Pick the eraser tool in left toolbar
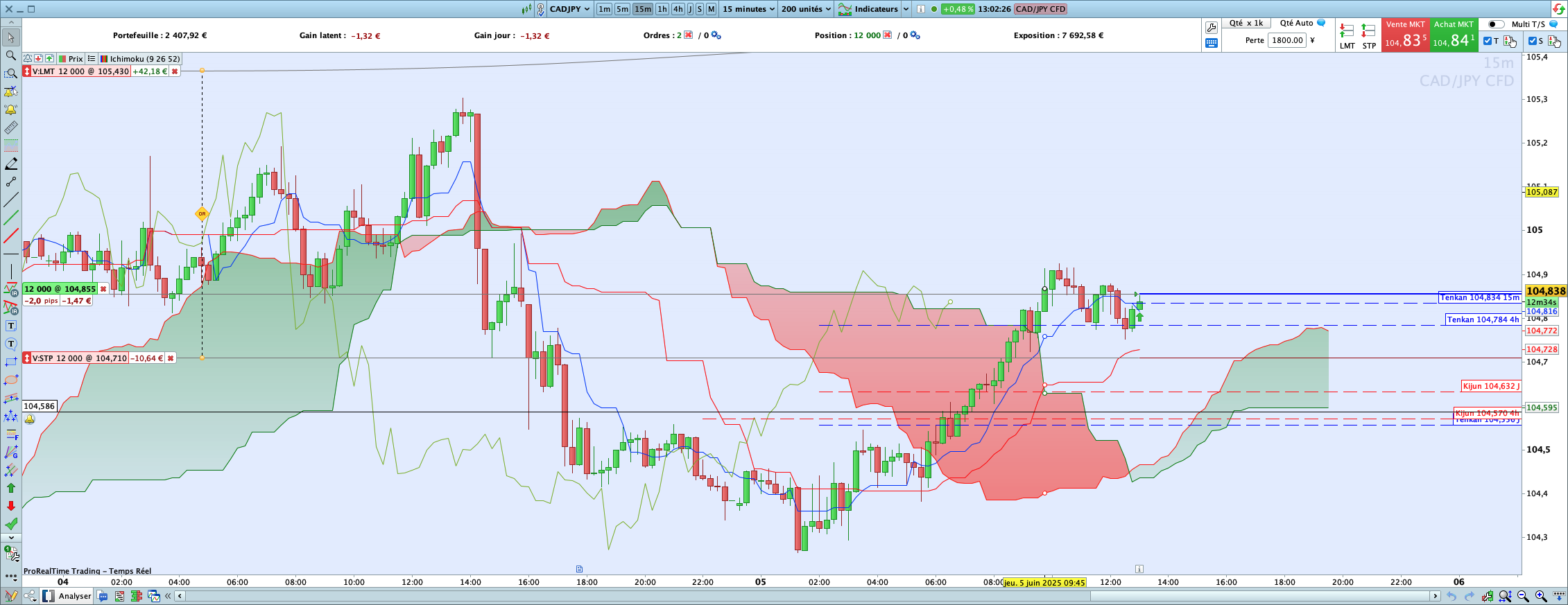The width and height of the screenshot is (1568, 605). (10, 164)
